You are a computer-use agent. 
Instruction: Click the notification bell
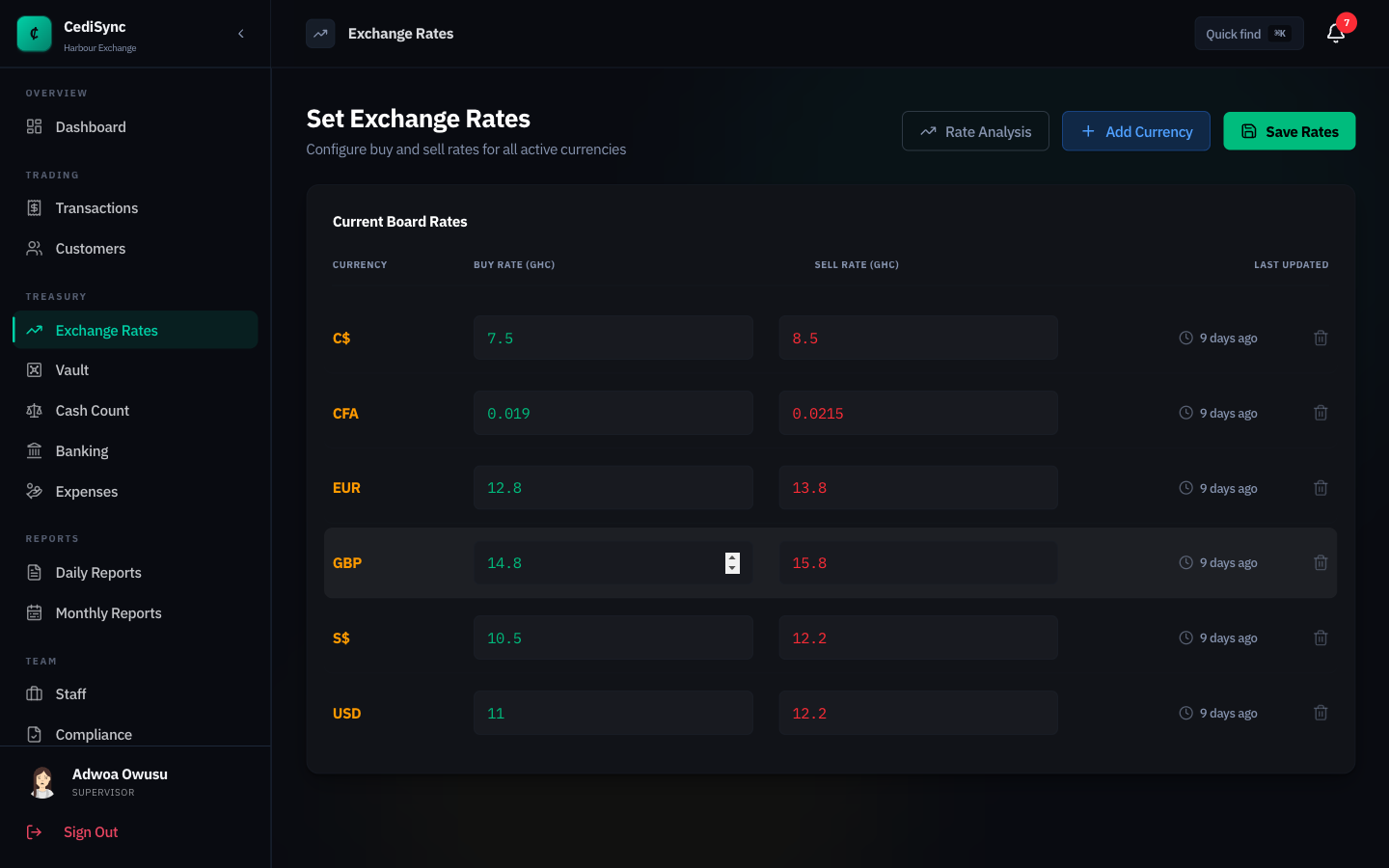pos(1335,33)
